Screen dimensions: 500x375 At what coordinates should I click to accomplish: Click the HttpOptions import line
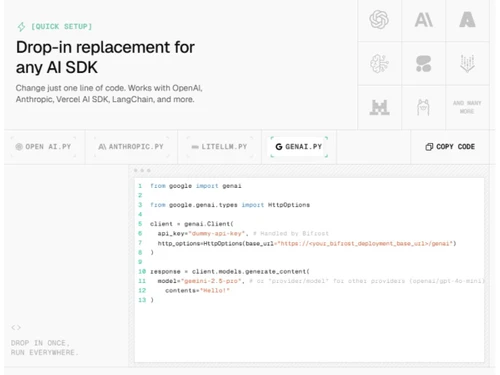pos(230,205)
